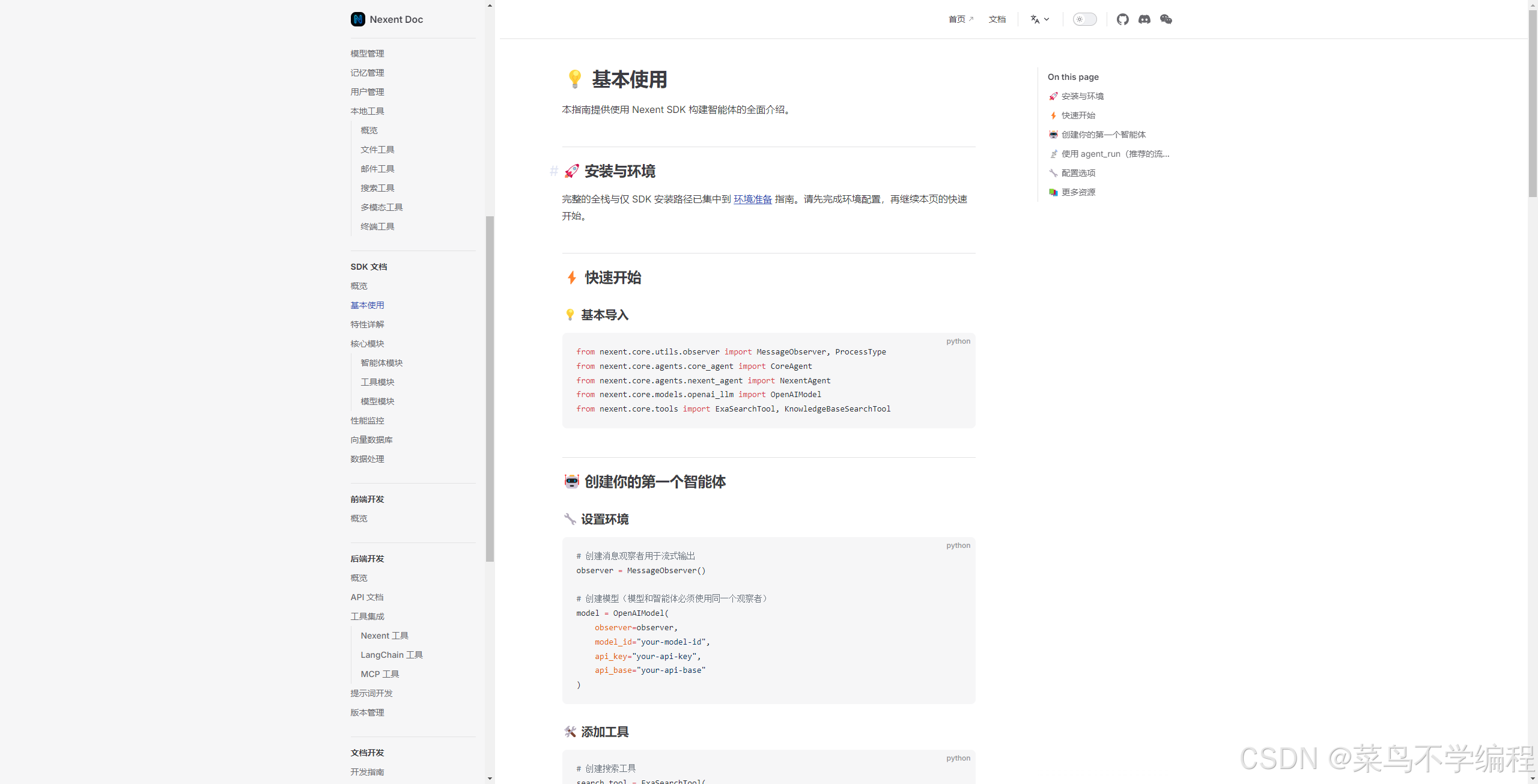Select the 文档 top navigation item
The height and width of the screenshot is (784, 1538).
click(997, 19)
